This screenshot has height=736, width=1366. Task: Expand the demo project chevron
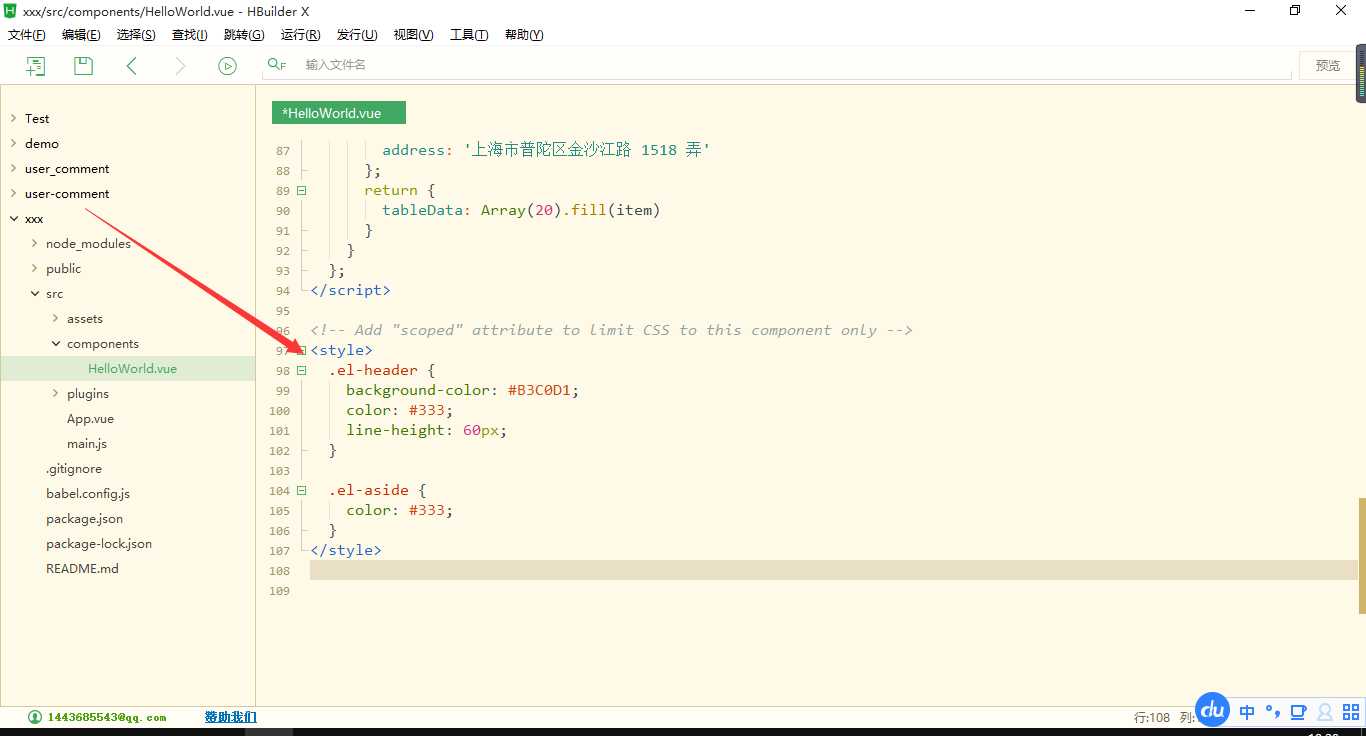click(x=13, y=143)
